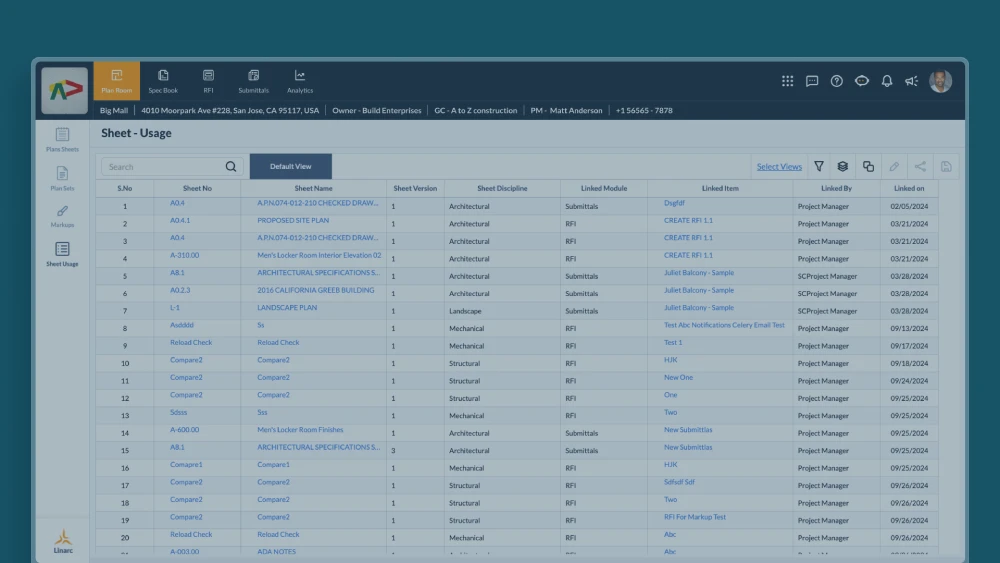Open the Dsgfdf linked item
This screenshot has width=1000, height=563.
[674, 203]
